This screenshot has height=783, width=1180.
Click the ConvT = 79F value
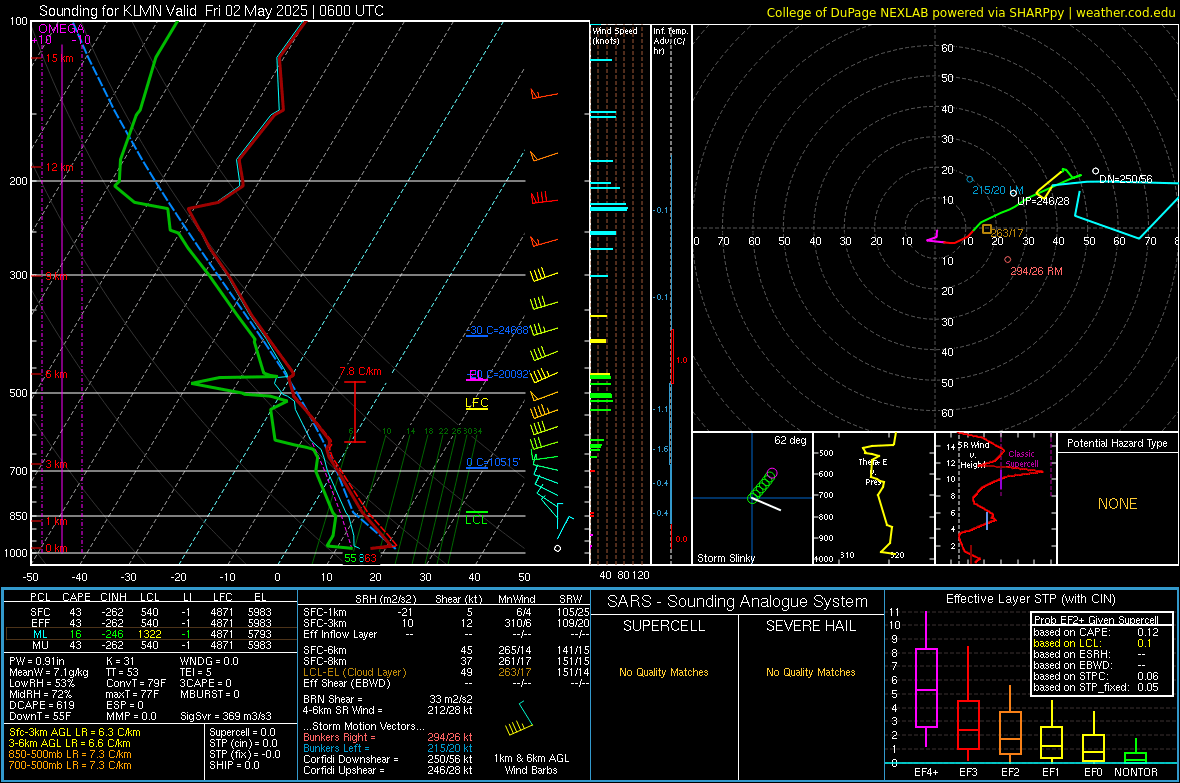136,683
